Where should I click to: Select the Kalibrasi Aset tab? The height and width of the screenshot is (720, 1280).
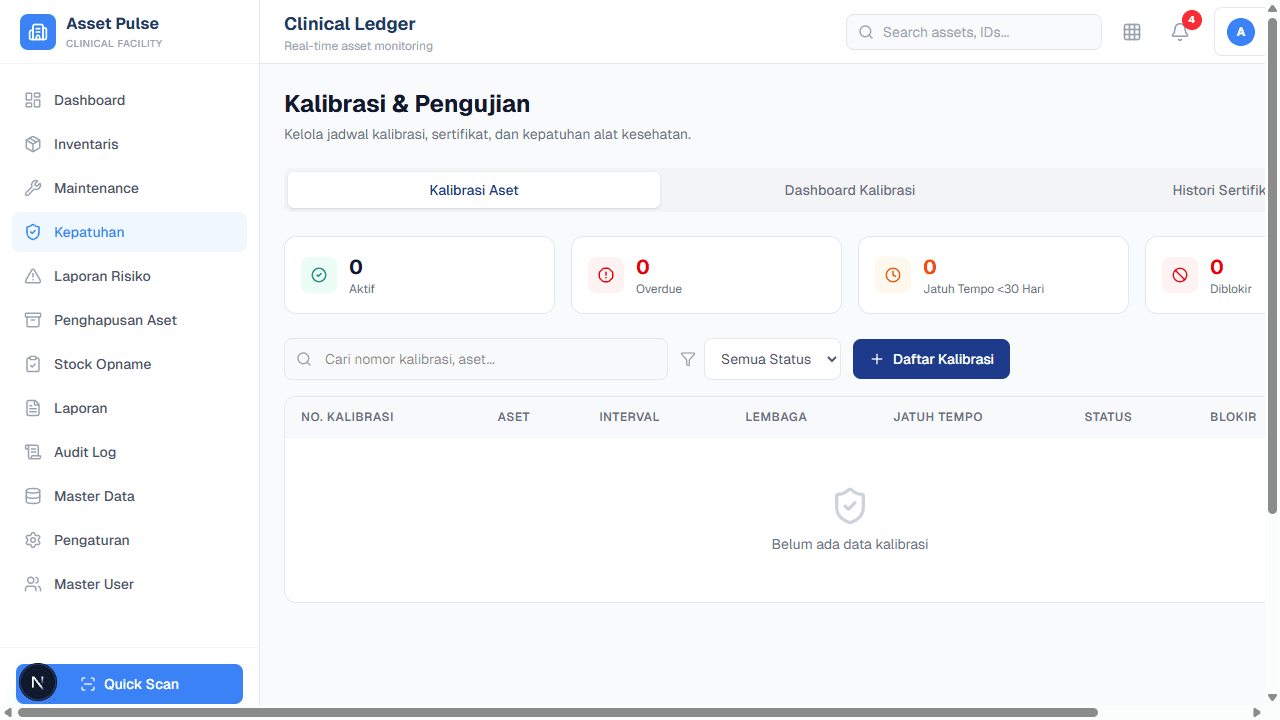(473, 190)
